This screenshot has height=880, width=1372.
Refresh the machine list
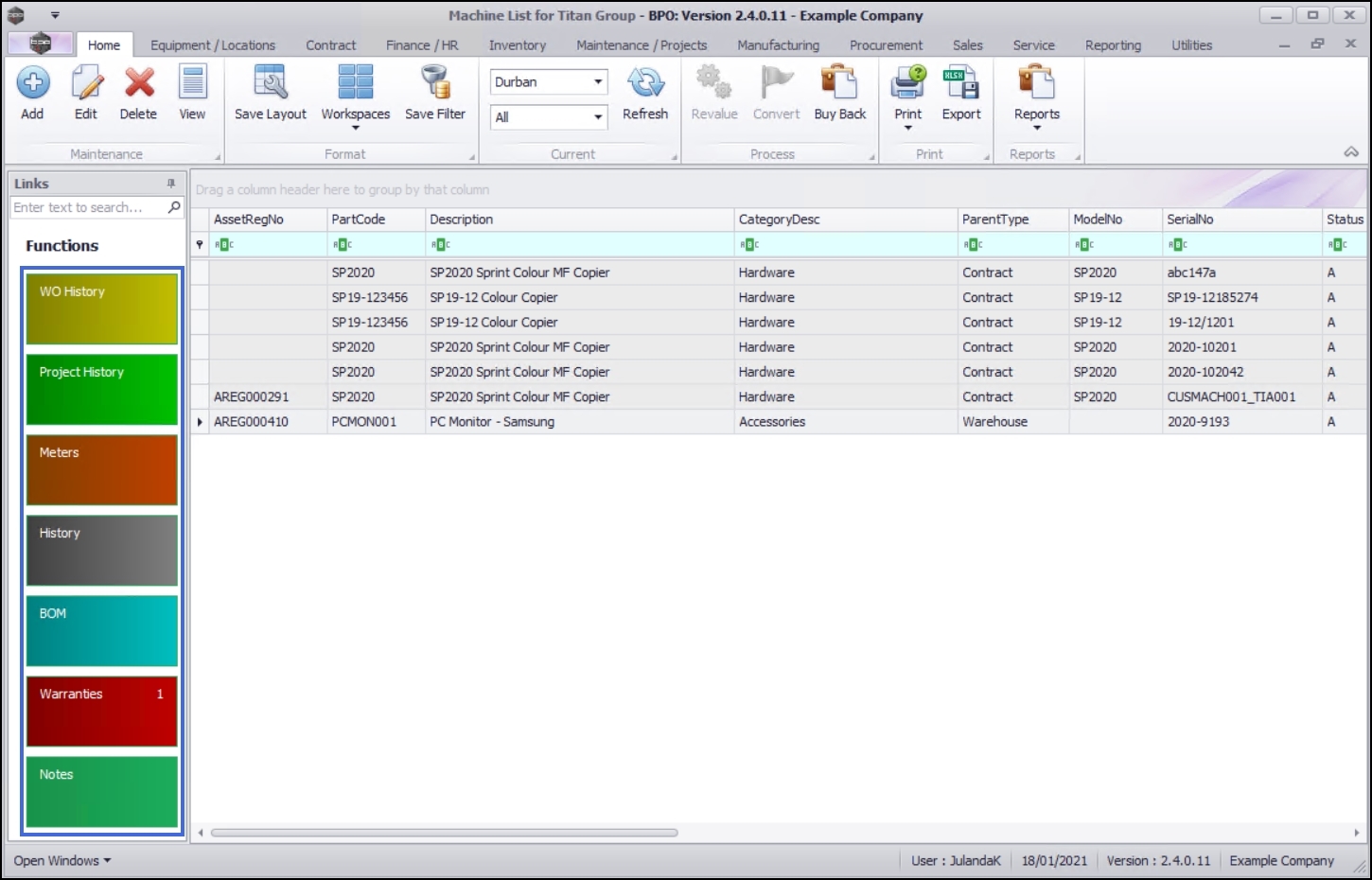point(645,82)
